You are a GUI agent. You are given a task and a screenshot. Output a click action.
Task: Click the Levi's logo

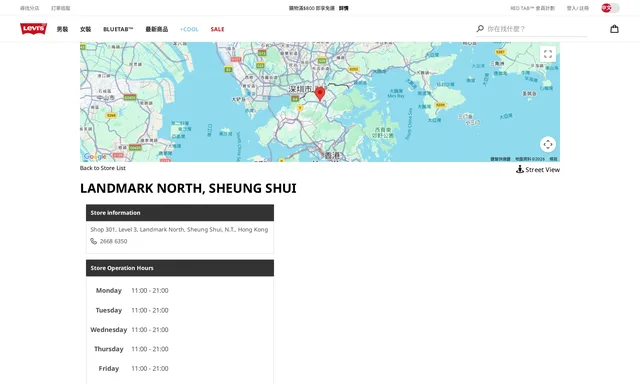[33, 29]
